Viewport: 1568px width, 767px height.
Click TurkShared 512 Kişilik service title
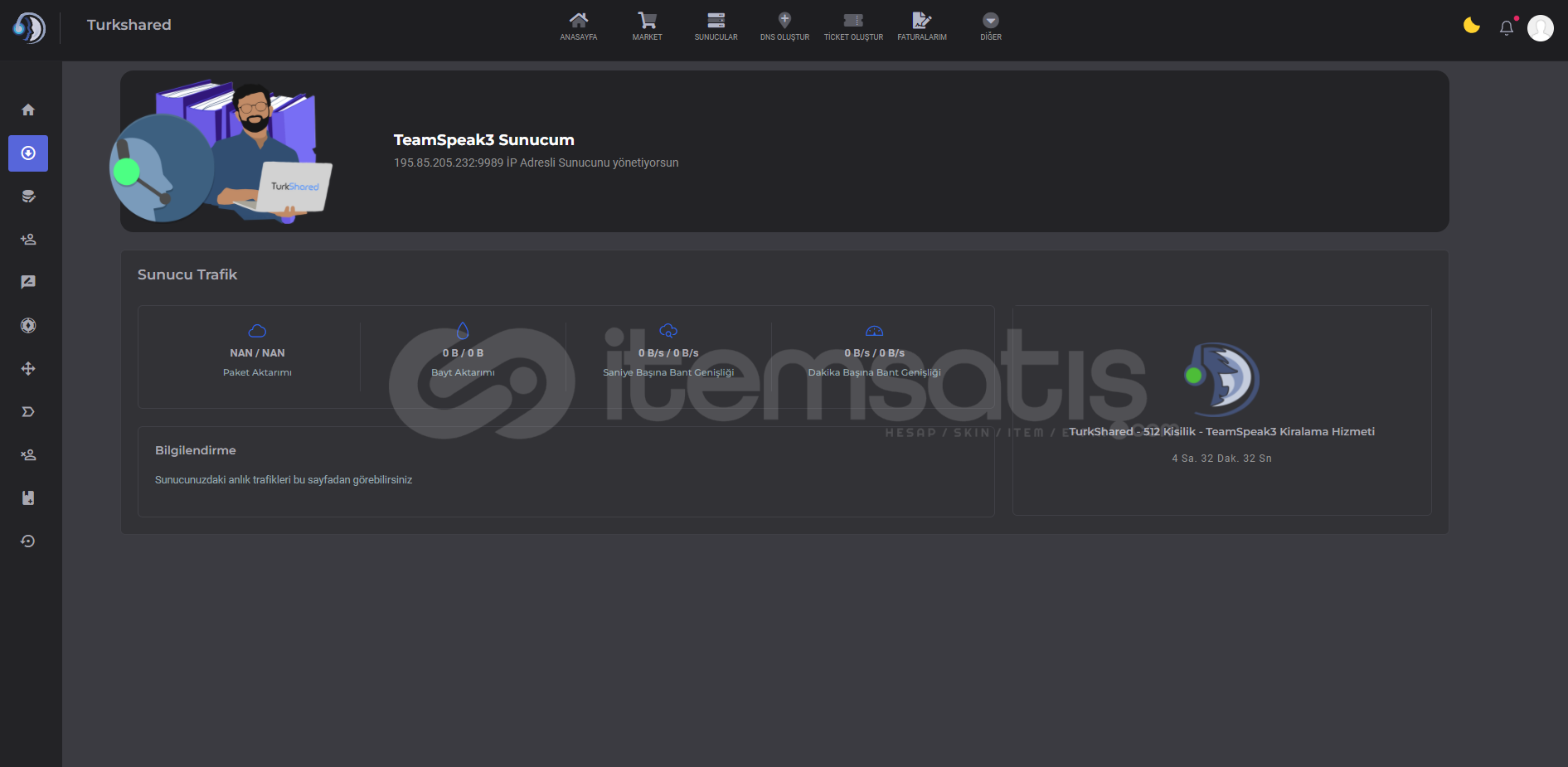coord(1221,432)
